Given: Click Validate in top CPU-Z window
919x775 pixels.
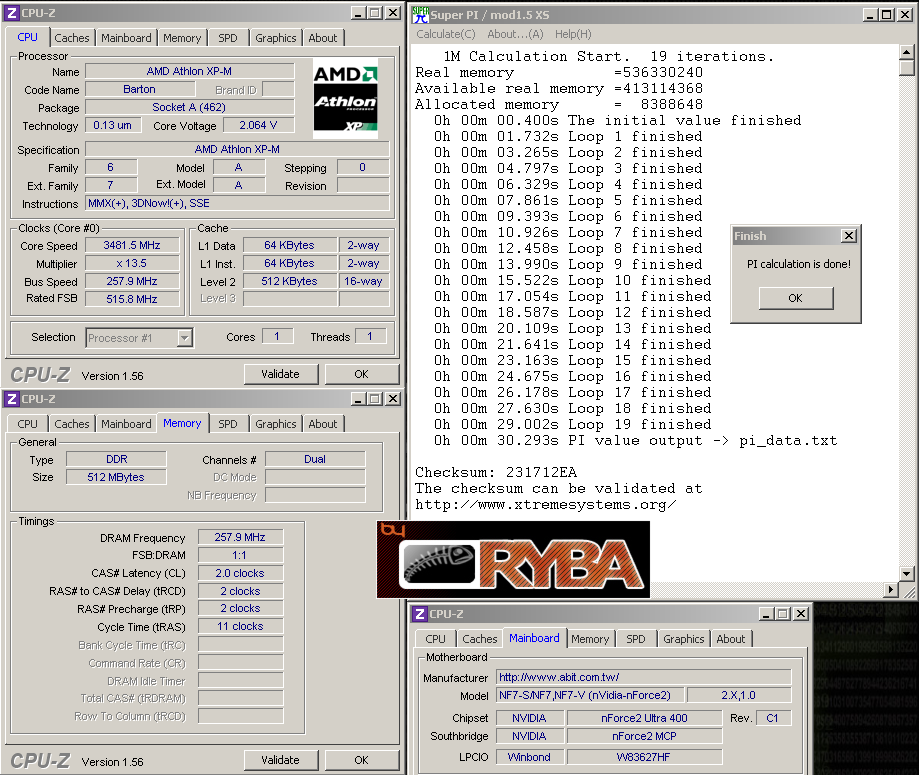Looking at the screenshot, I should coord(281,374).
